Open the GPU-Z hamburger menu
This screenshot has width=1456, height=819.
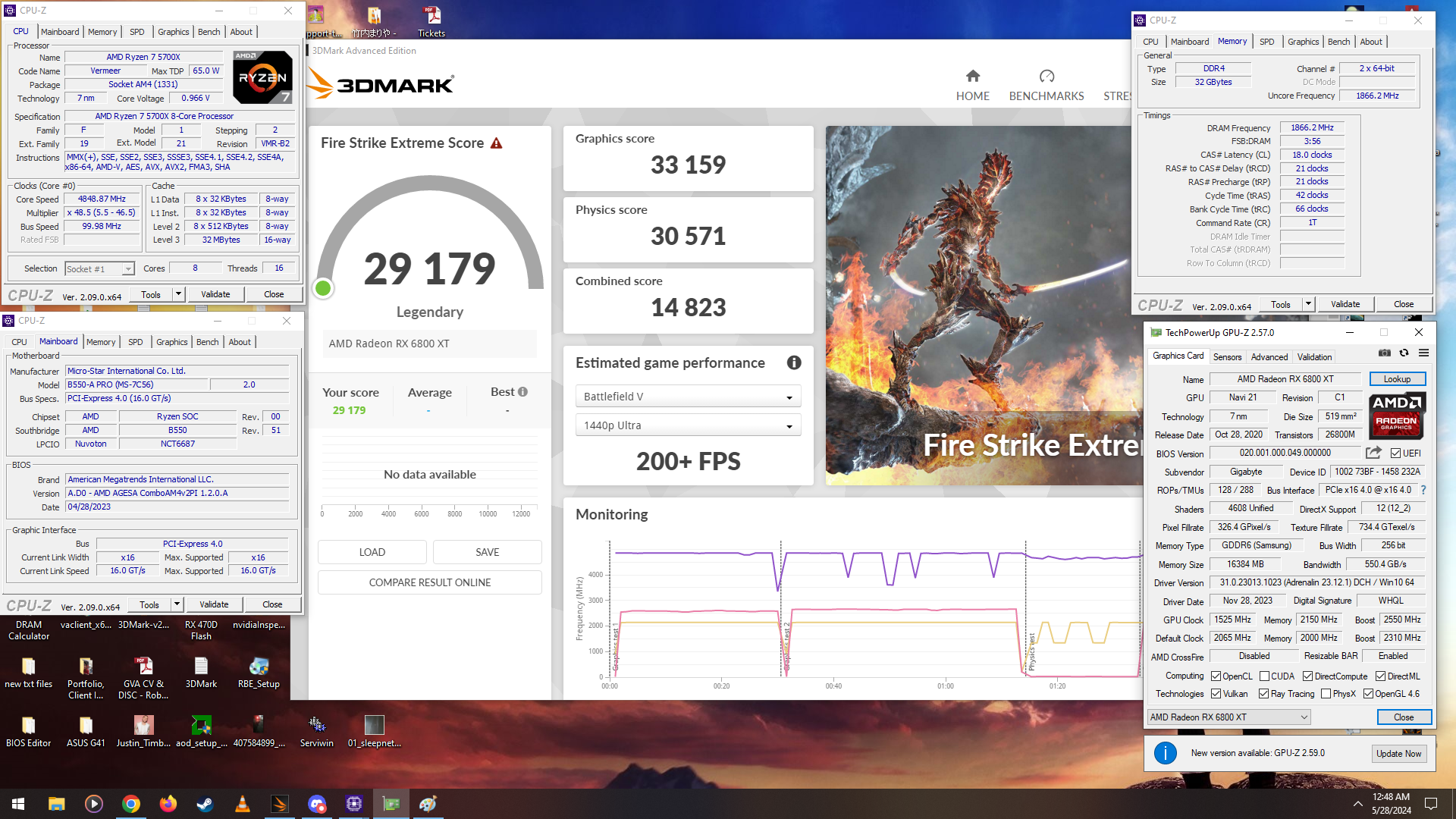pyautogui.click(x=1423, y=353)
